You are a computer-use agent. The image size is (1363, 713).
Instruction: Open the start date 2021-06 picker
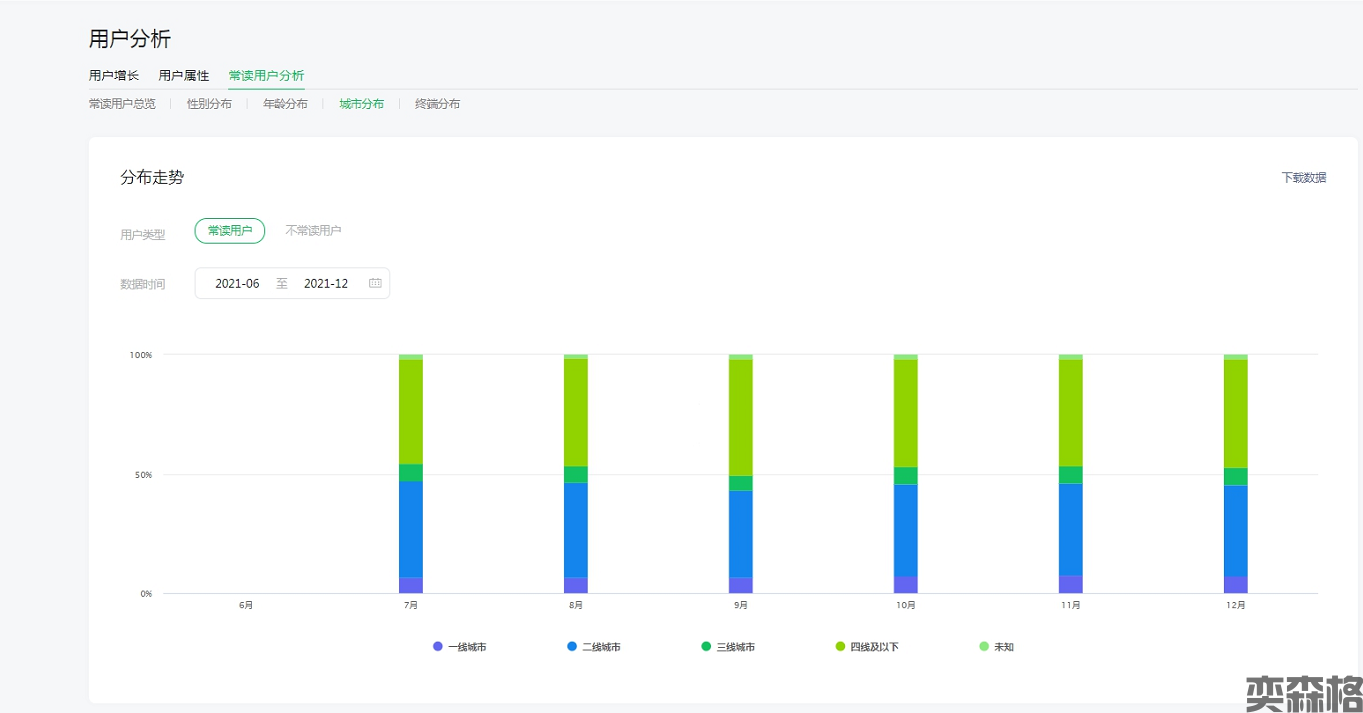coord(237,283)
